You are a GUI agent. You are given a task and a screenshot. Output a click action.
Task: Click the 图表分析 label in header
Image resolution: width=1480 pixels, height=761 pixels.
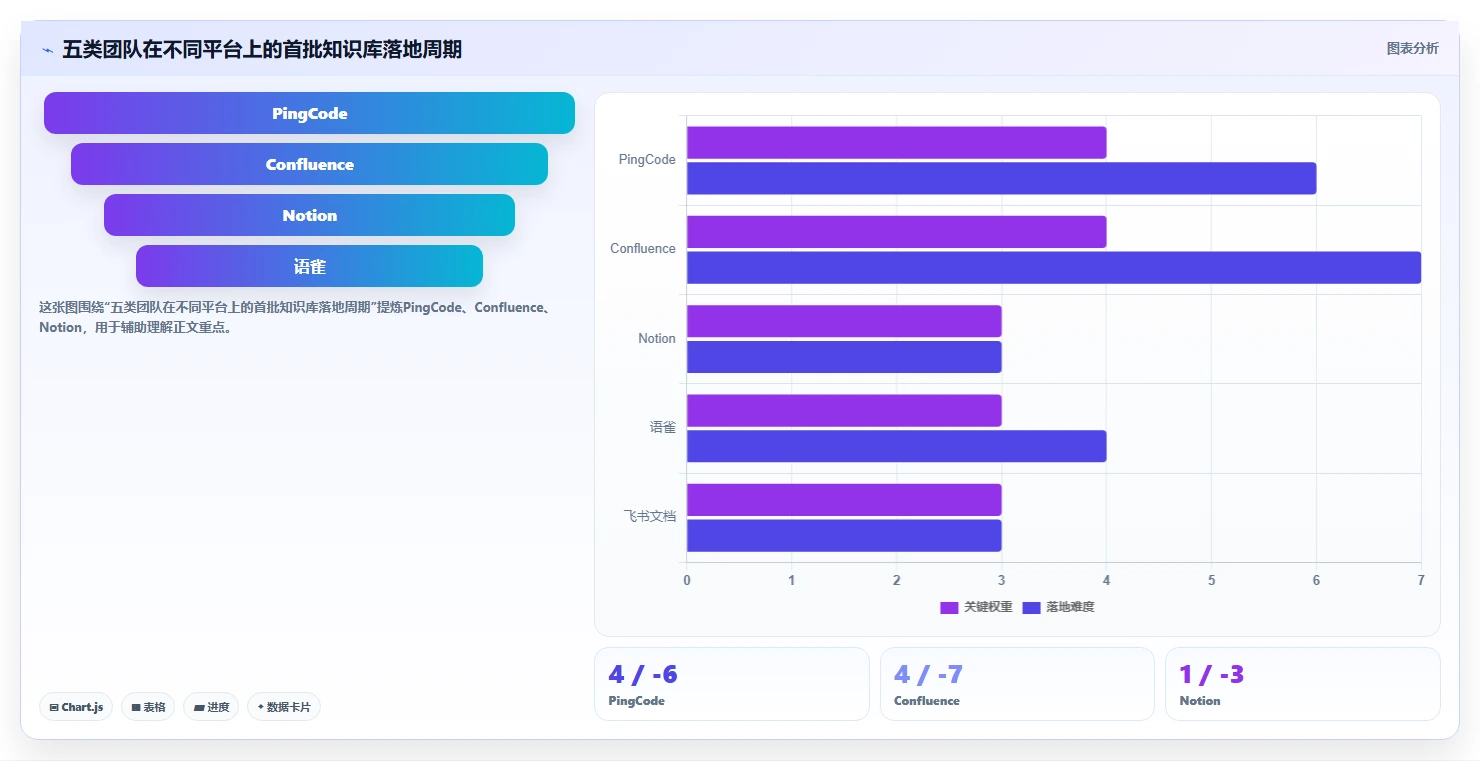coord(1412,48)
